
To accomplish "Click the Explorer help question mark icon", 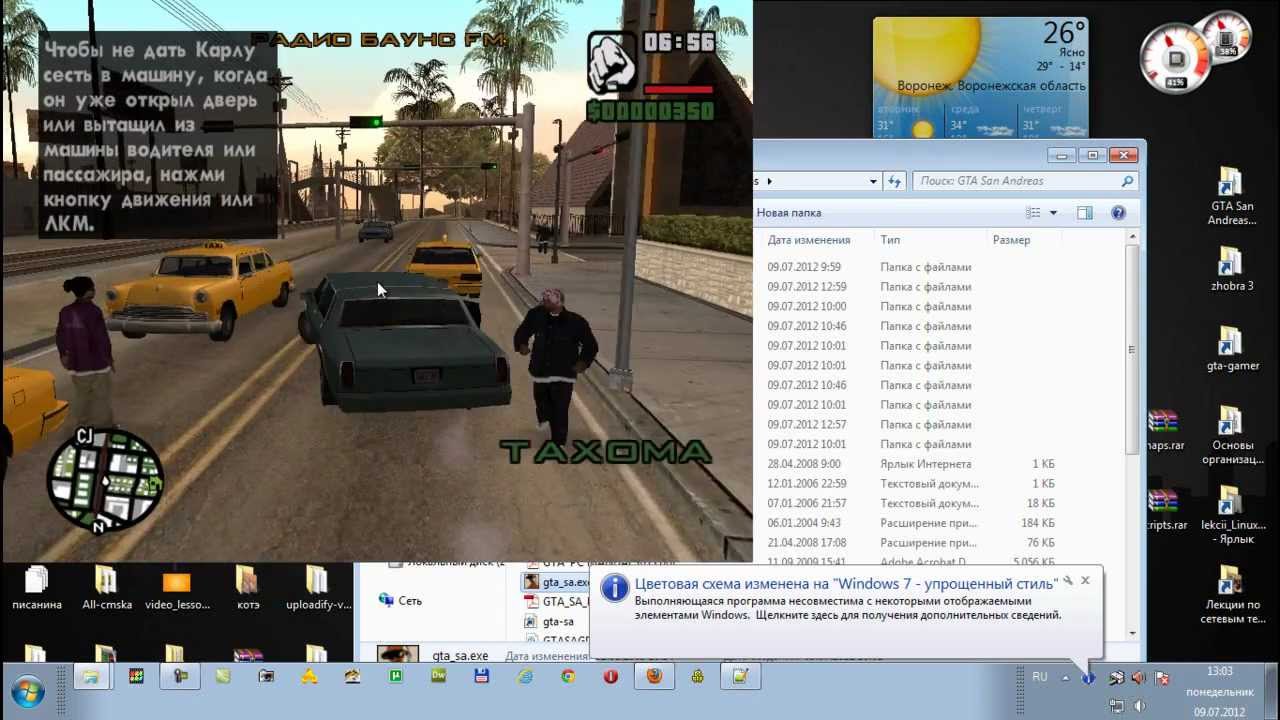I will [1119, 213].
